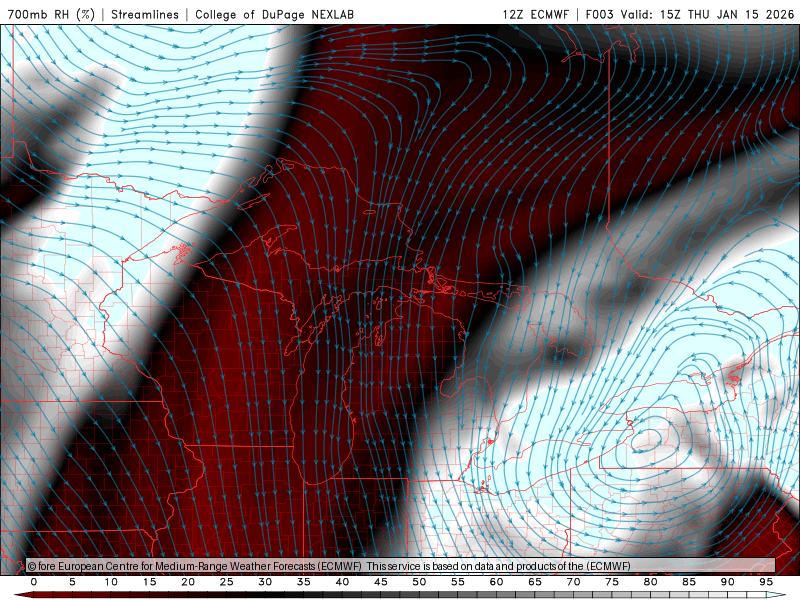Click the colorbar label "80"

651,582
